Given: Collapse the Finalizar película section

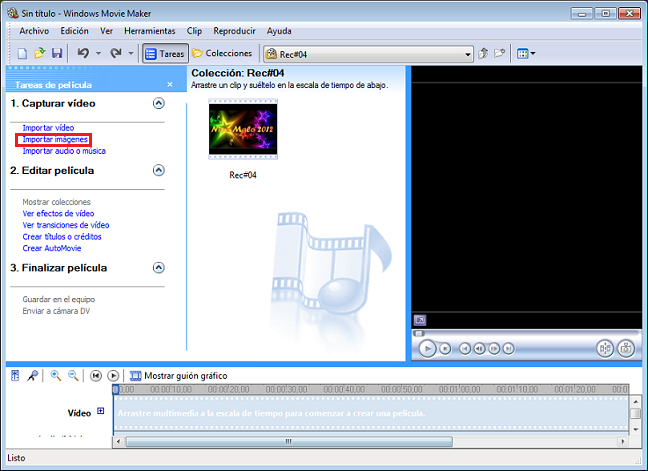Looking at the screenshot, I should coord(159,268).
